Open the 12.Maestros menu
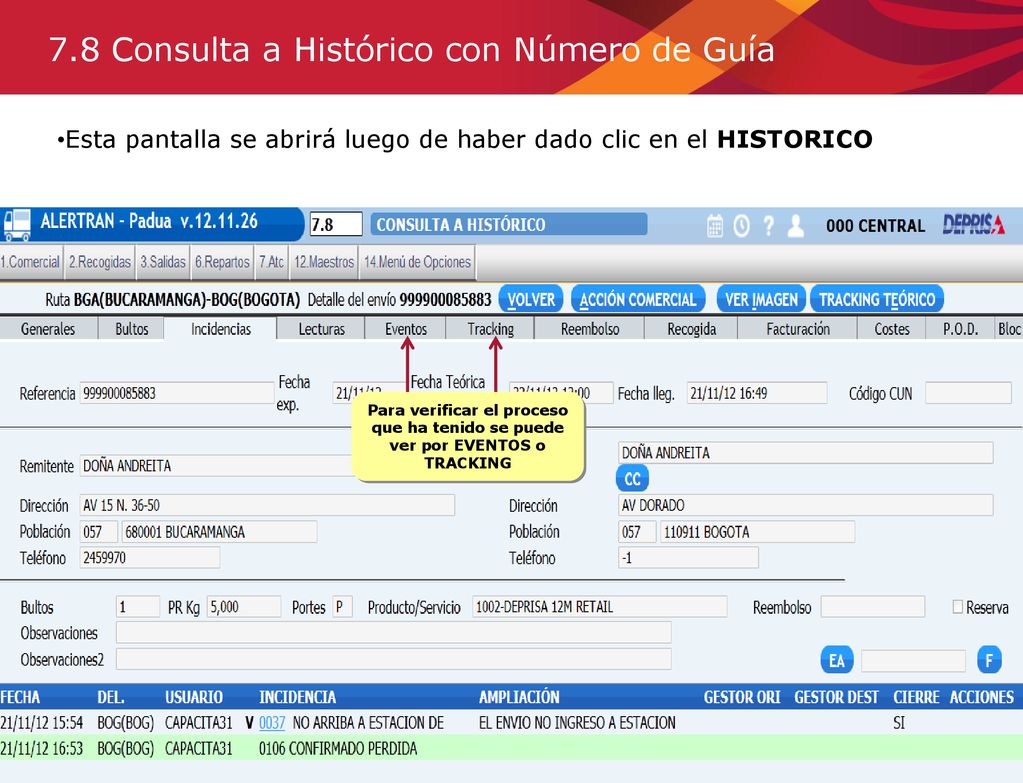This screenshot has height=783, width=1023. tap(324, 262)
